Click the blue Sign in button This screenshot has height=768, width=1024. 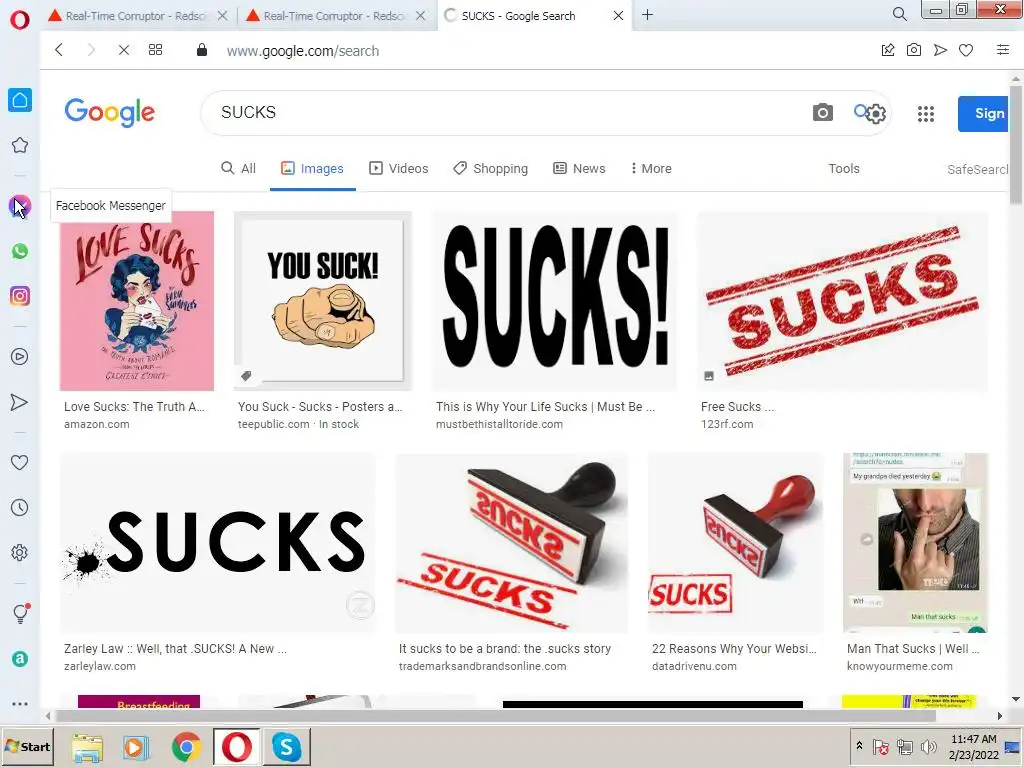pyautogui.click(x=983, y=114)
